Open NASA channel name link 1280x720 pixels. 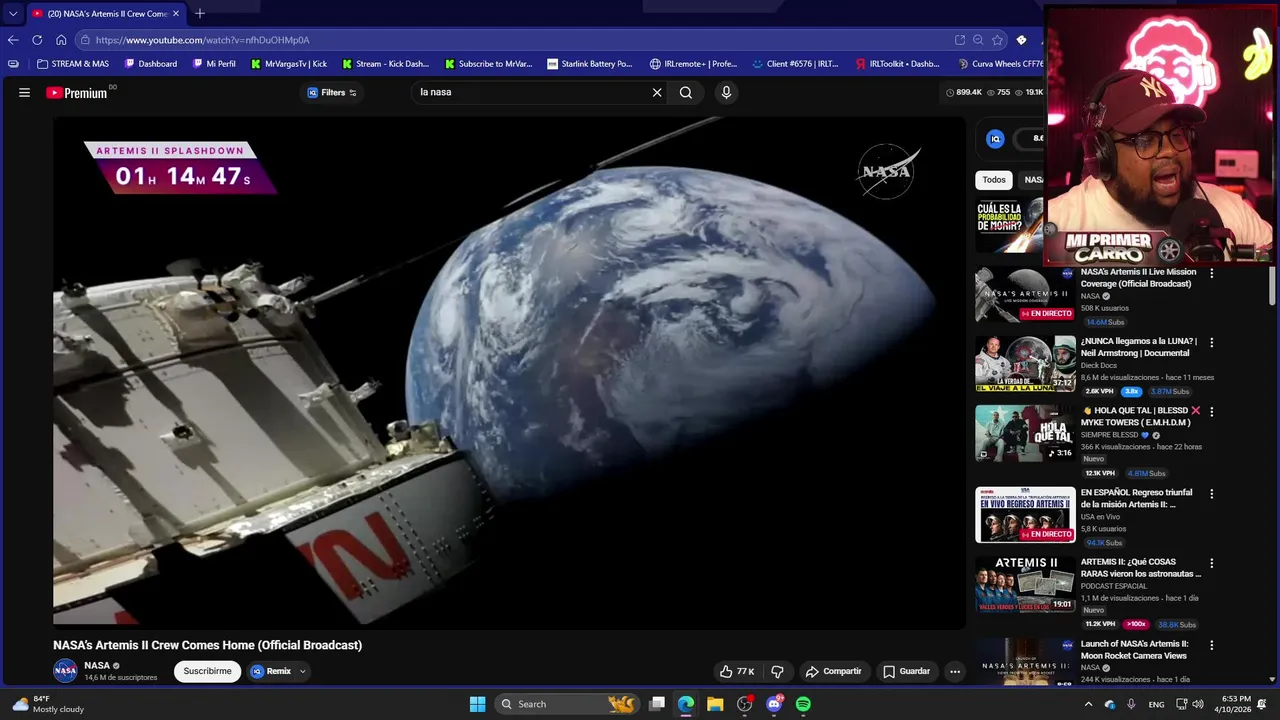97,665
